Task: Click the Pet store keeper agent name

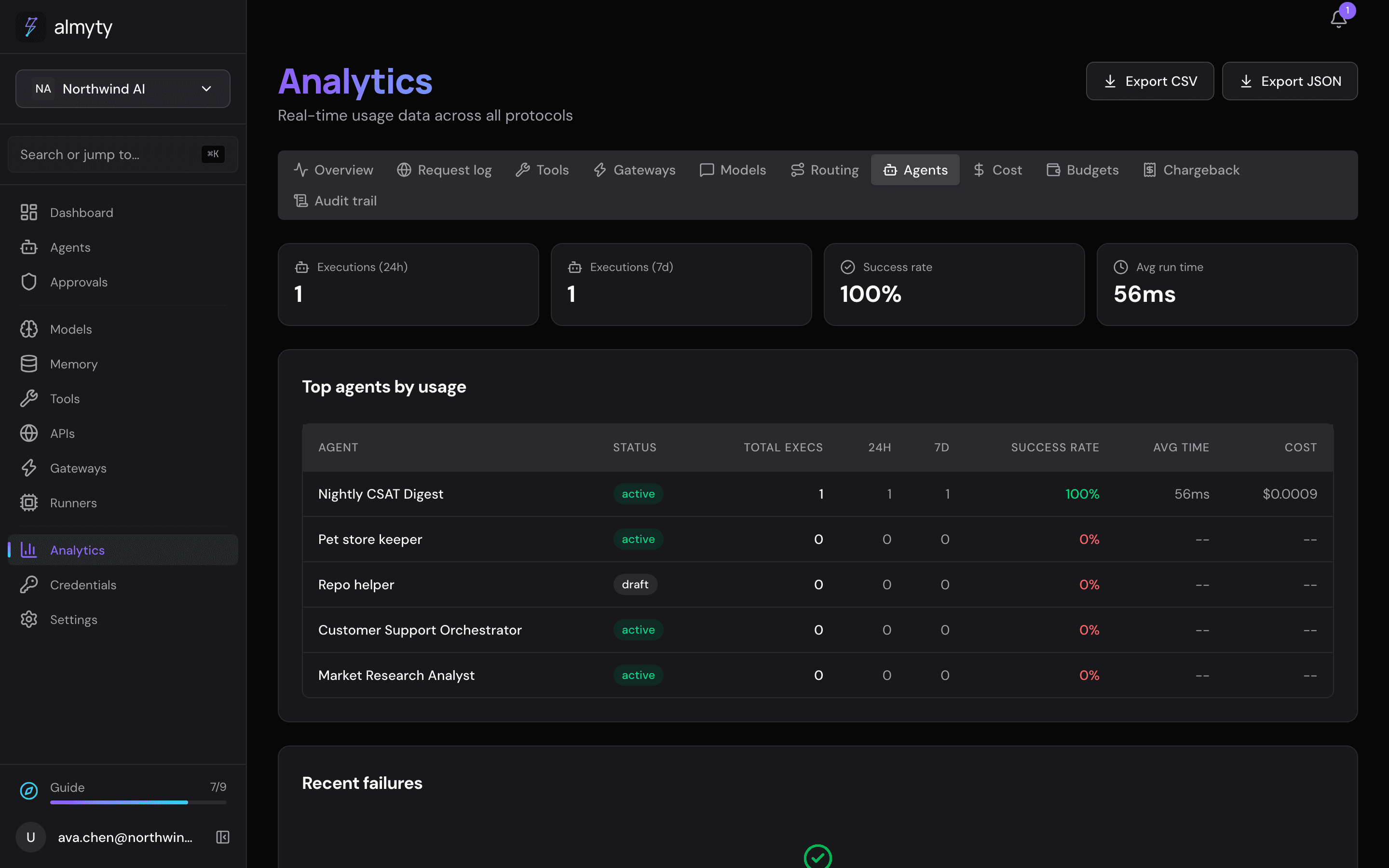Action: click(x=370, y=539)
